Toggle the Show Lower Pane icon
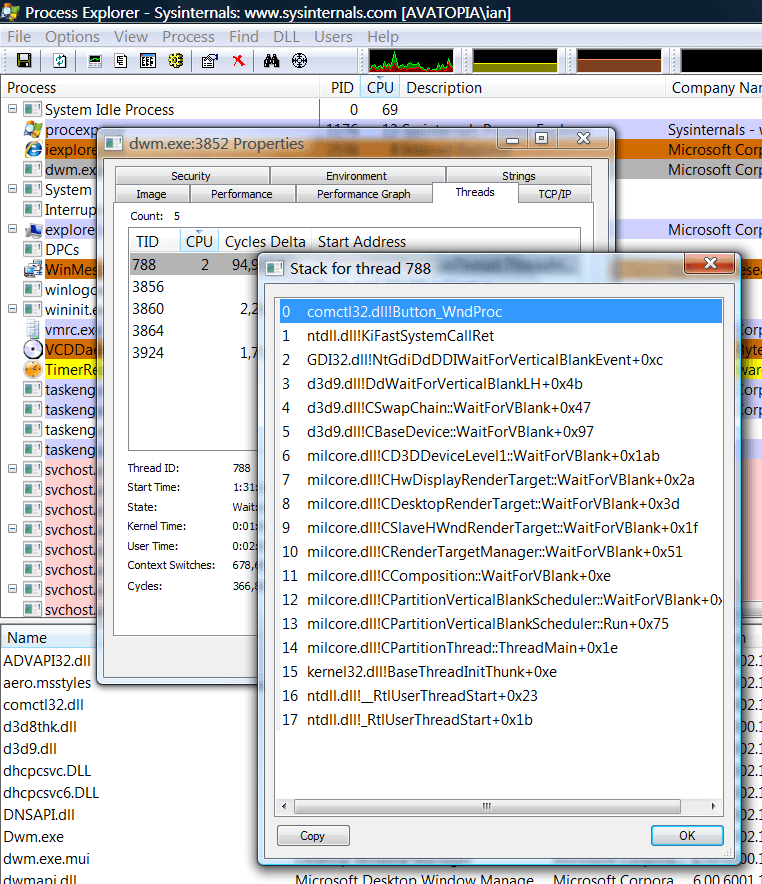This screenshot has height=884, width=762. 148,61
